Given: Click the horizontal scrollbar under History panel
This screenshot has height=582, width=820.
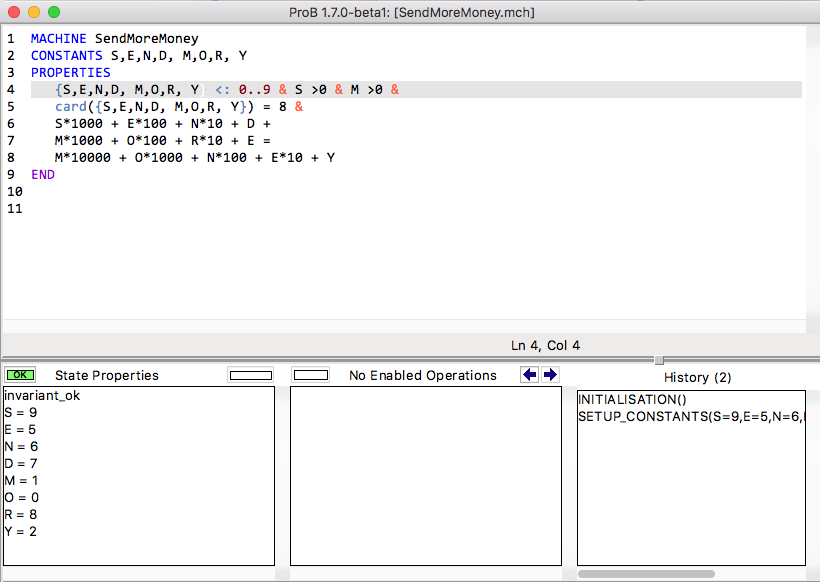Looking at the screenshot, I should [x=646, y=574].
